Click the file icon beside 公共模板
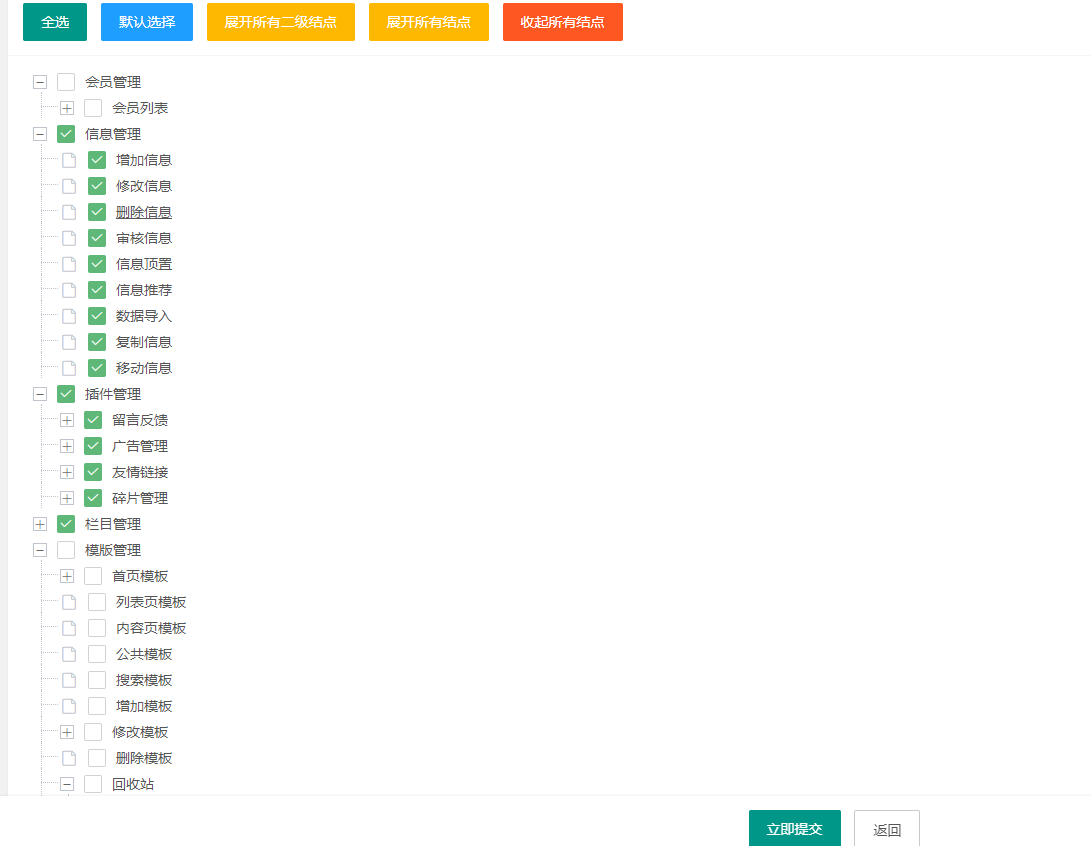 coord(69,654)
